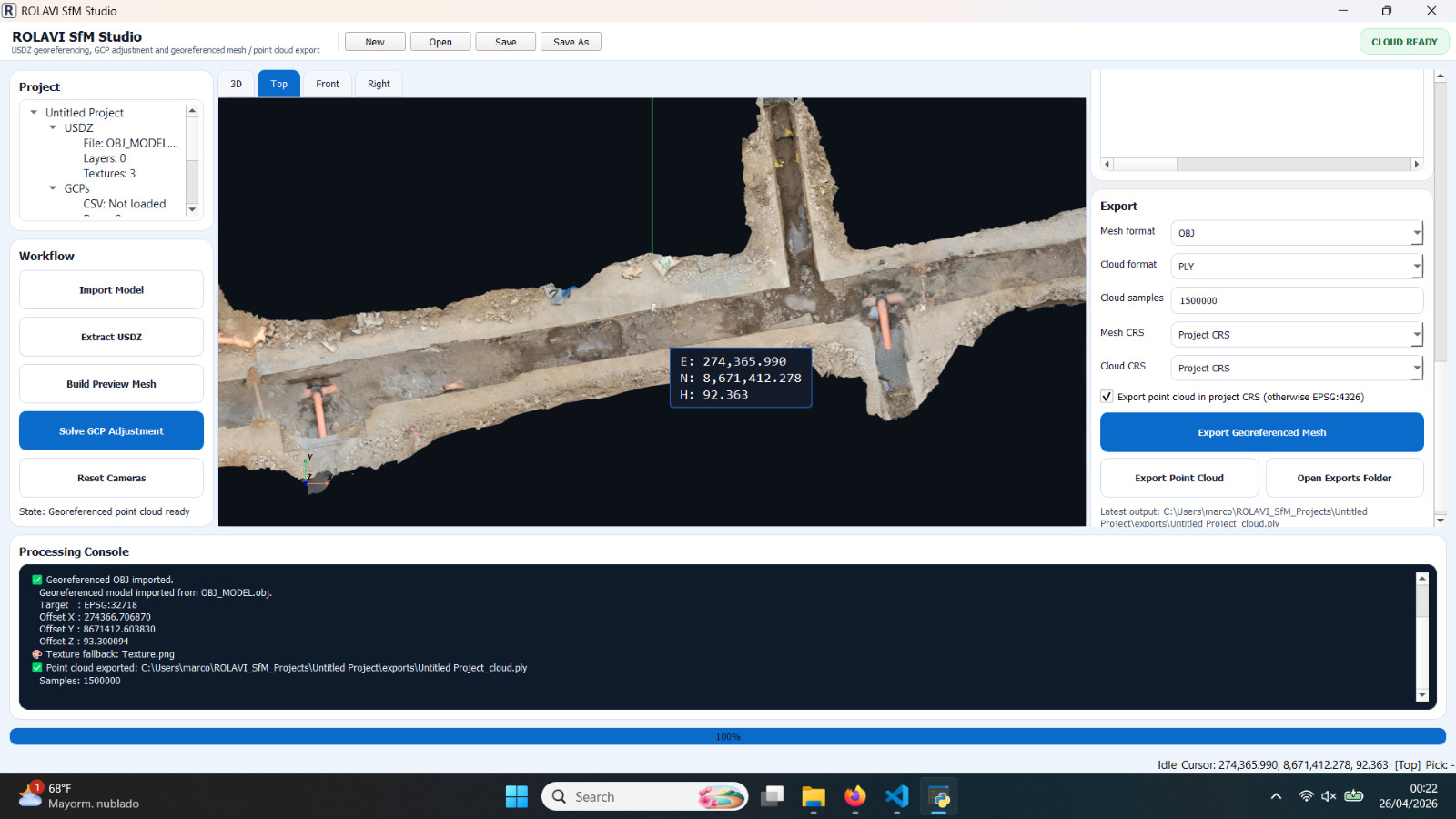The height and width of the screenshot is (819, 1456).
Task: Collapse the USDZ tree node
Action: (53, 128)
